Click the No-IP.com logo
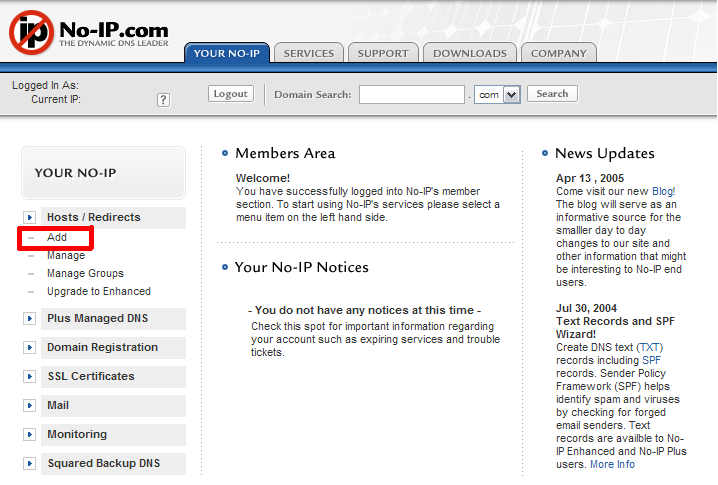The image size is (718, 485). click(x=88, y=33)
